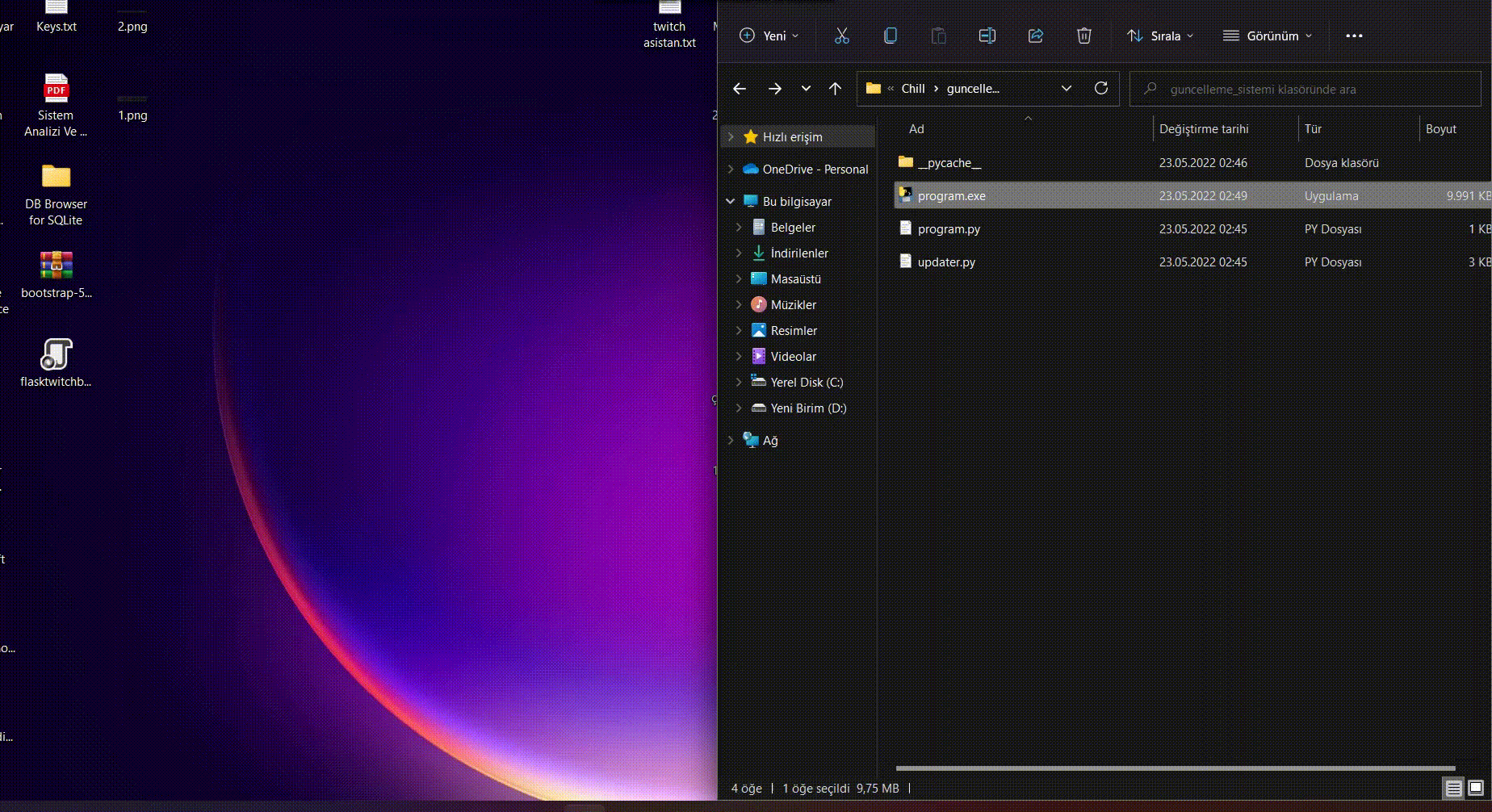Collapse the Bu bilgisayar tree node

coord(731,202)
